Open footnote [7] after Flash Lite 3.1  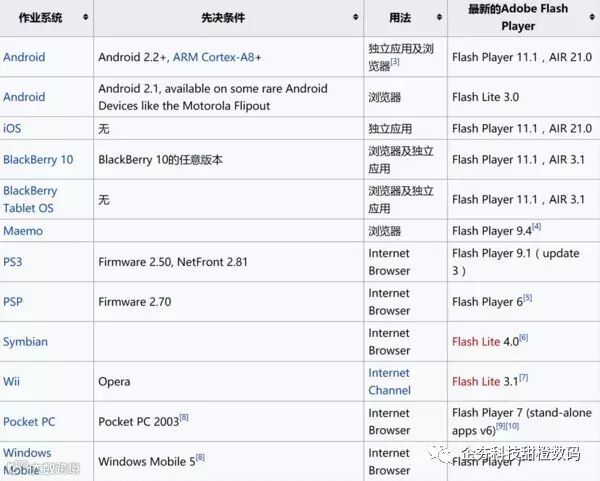click(524, 378)
